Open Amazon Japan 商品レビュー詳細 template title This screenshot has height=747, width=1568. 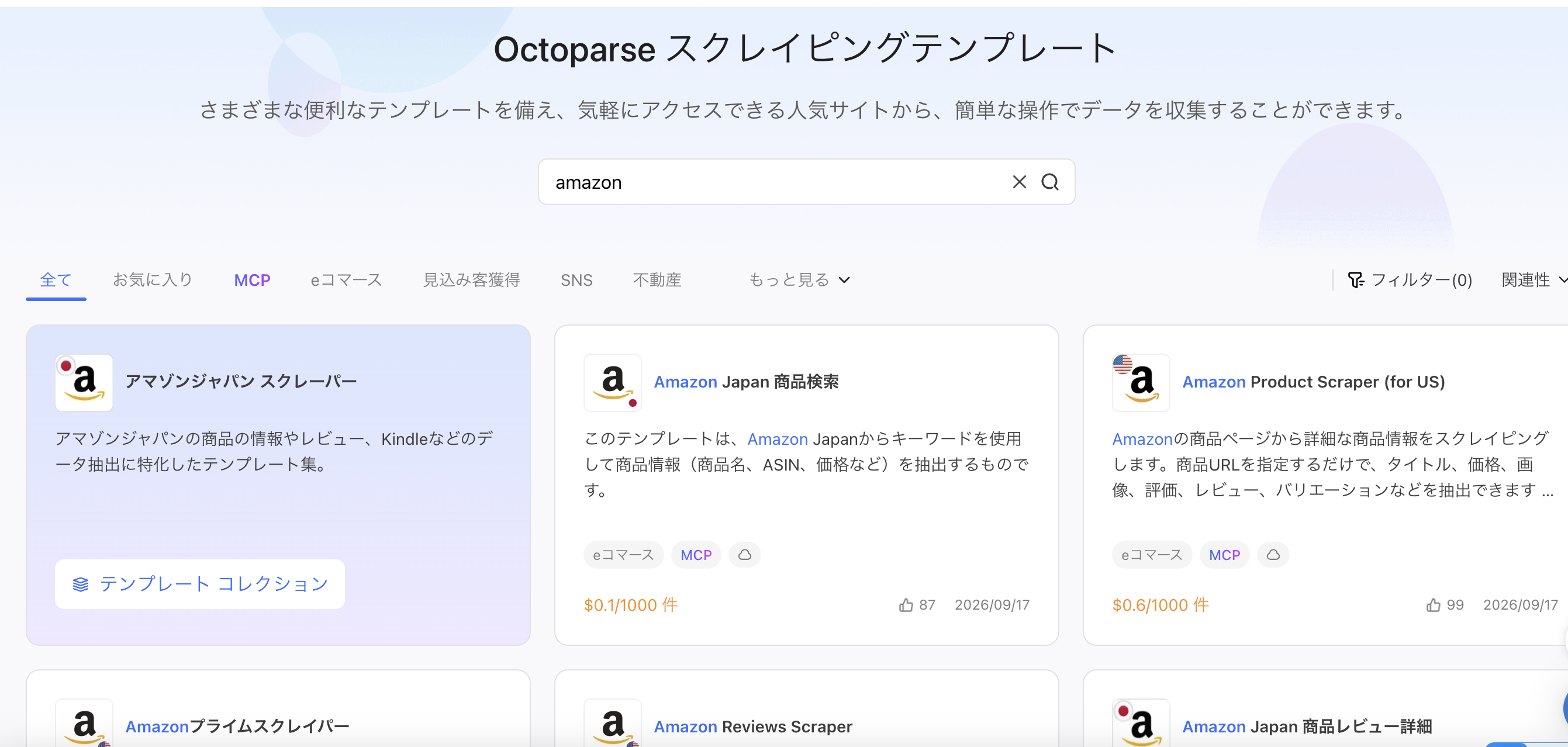click(1307, 727)
